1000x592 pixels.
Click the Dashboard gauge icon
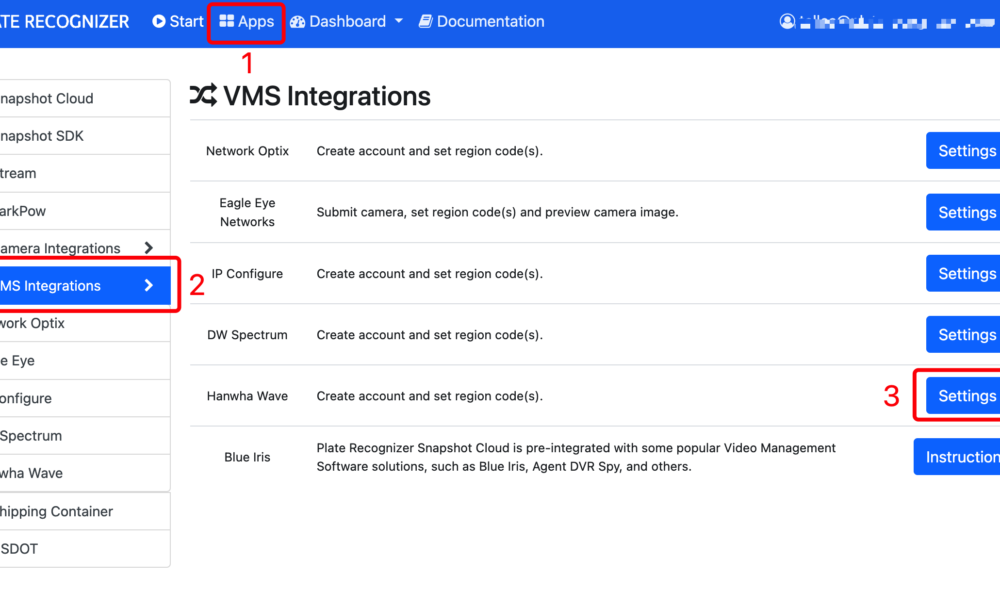click(297, 22)
